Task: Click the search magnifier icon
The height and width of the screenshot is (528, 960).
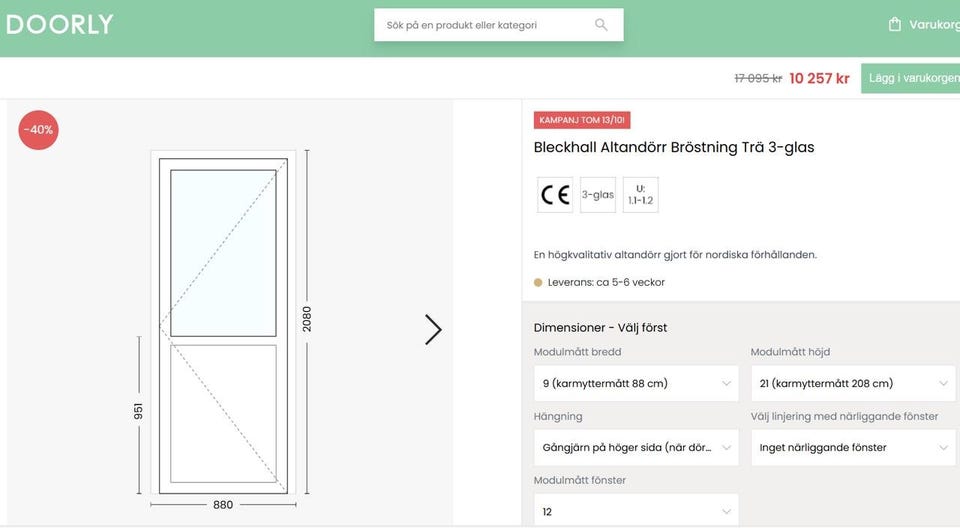Action: tap(601, 25)
